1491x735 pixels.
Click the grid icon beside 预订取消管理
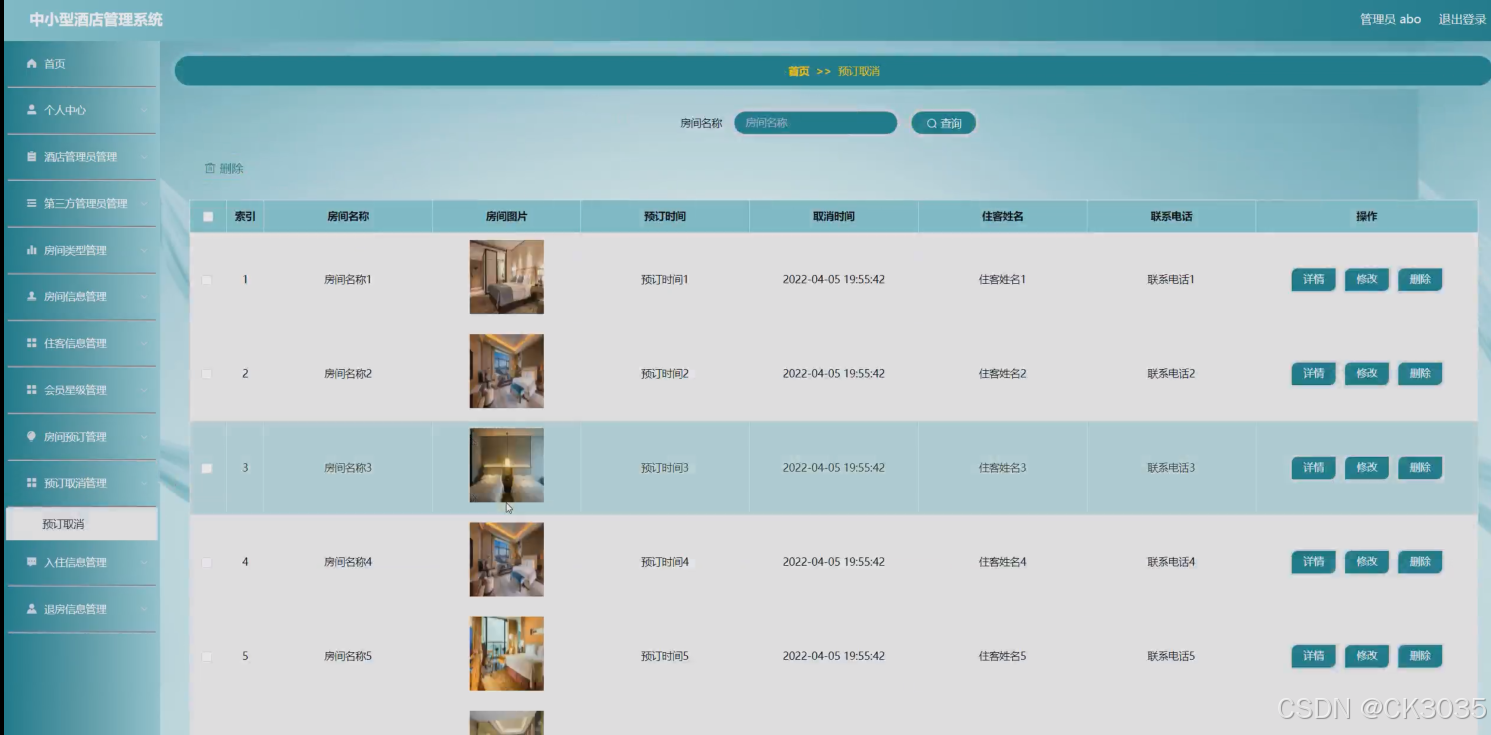pyautogui.click(x=31, y=483)
